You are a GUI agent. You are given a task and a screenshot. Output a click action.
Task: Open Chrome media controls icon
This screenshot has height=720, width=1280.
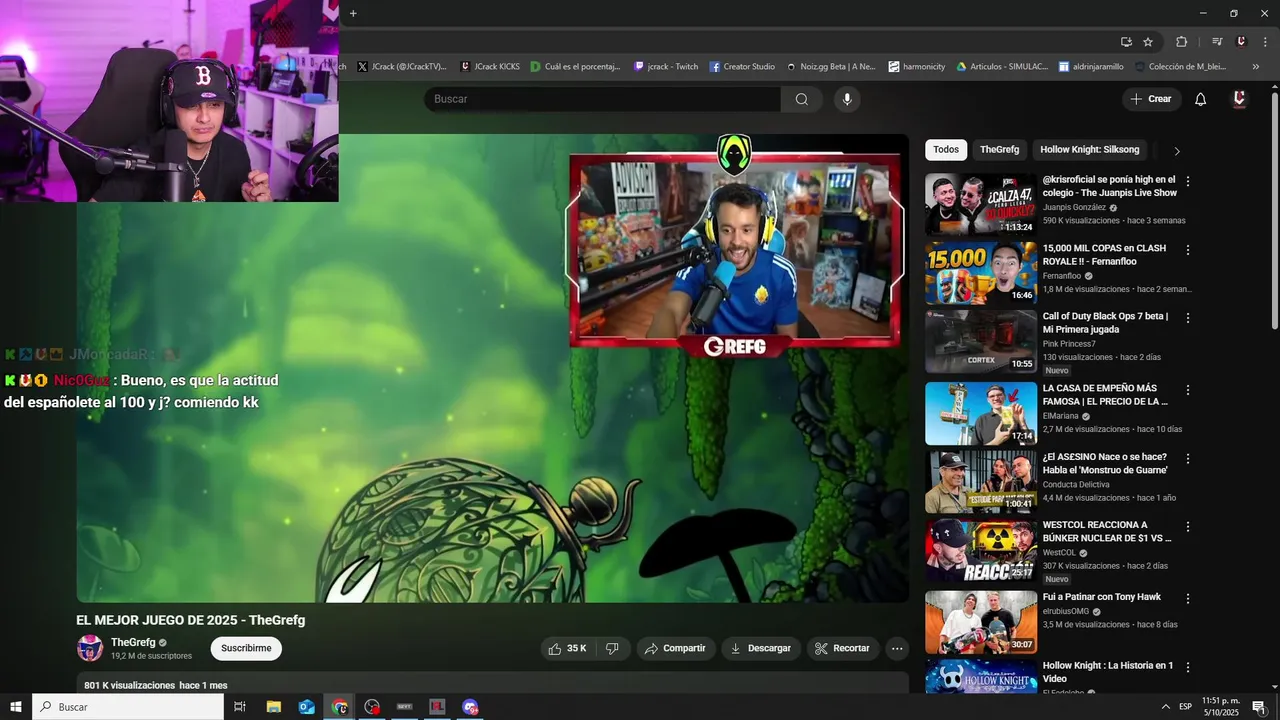tap(1217, 42)
